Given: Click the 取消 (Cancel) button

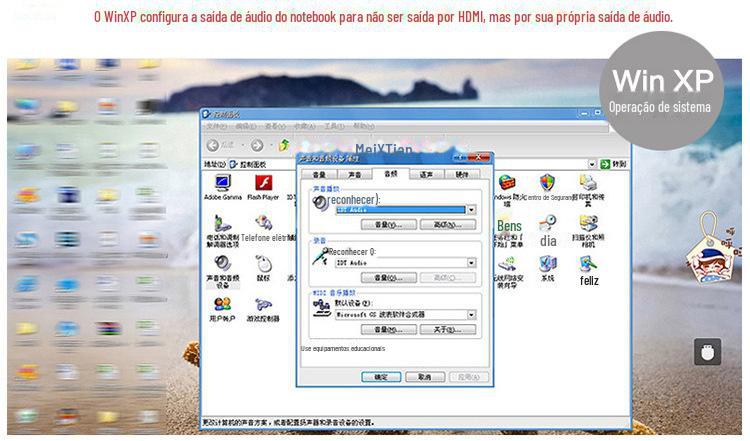Looking at the screenshot, I should click(425, 377).
